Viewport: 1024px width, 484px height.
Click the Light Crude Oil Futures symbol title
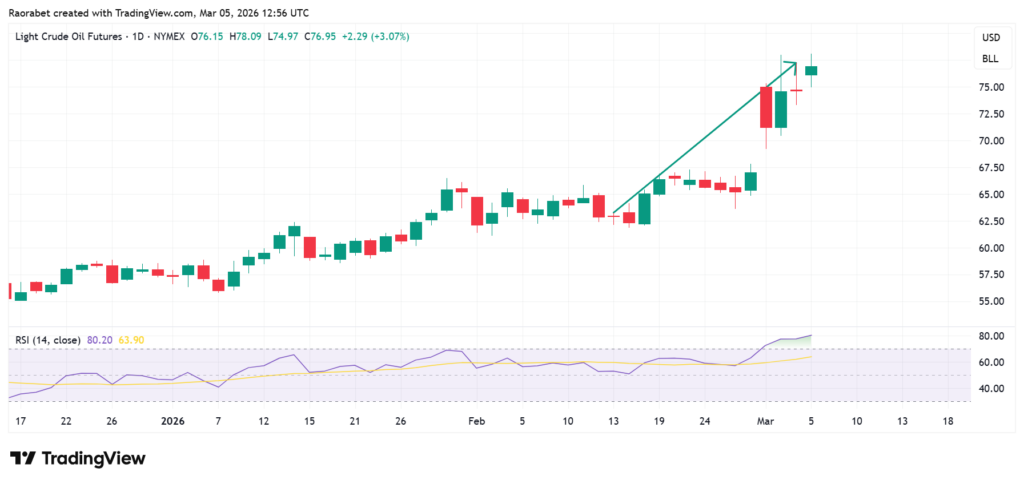point(70,37)
